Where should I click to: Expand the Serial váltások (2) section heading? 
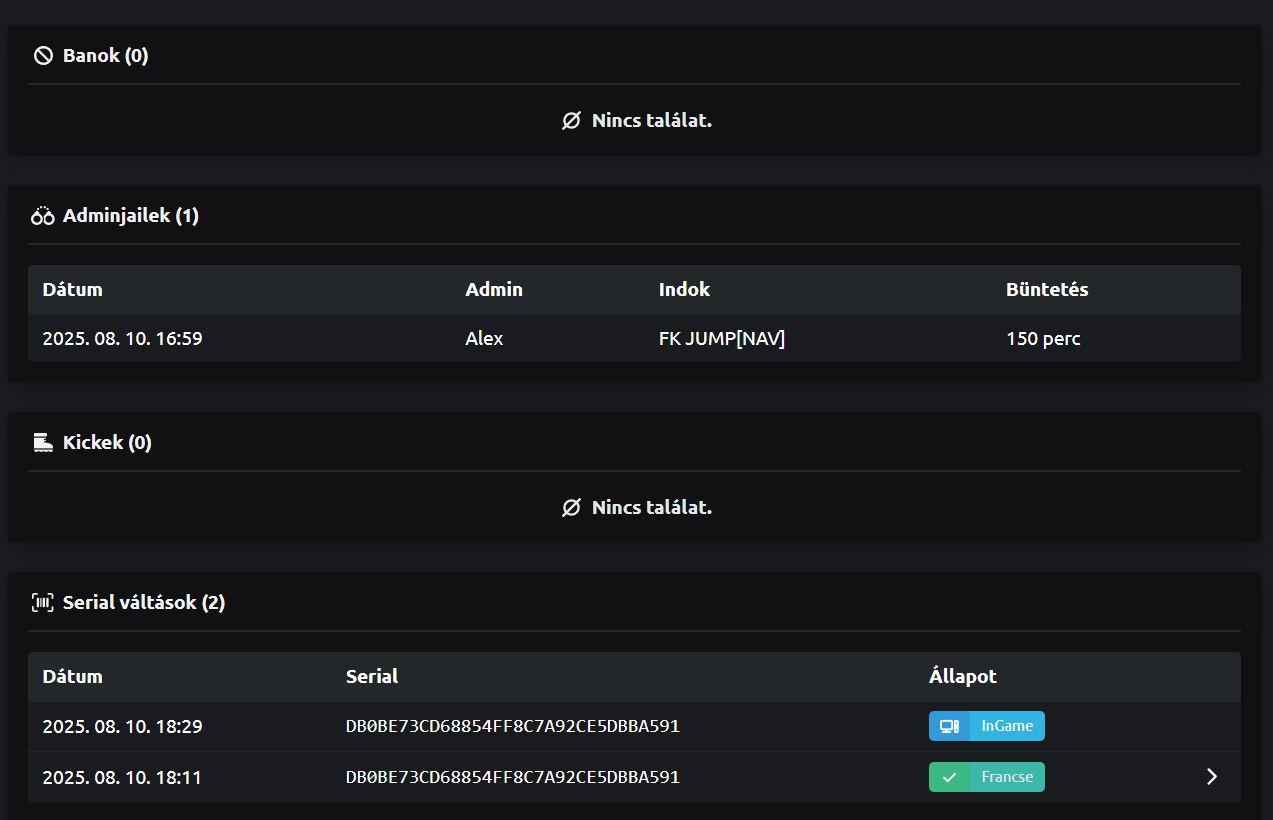point(143,602)
